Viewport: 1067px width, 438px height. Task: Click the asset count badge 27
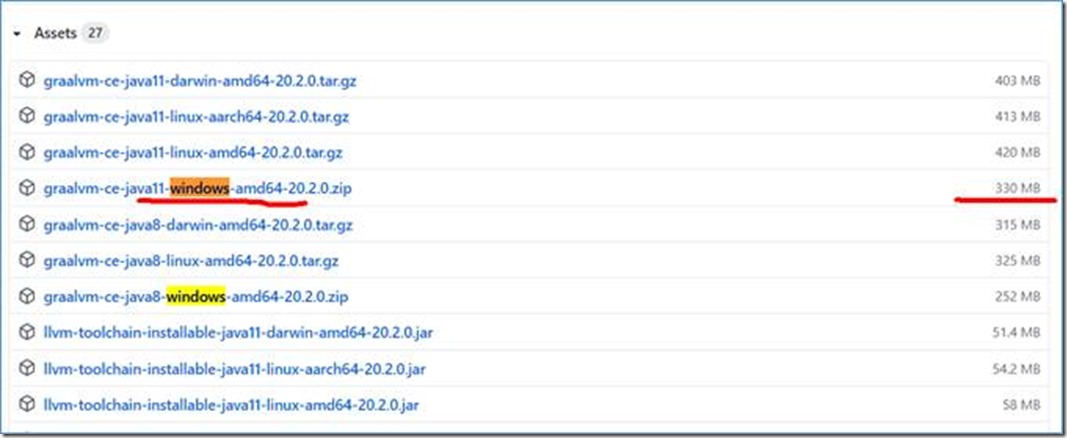95,33
